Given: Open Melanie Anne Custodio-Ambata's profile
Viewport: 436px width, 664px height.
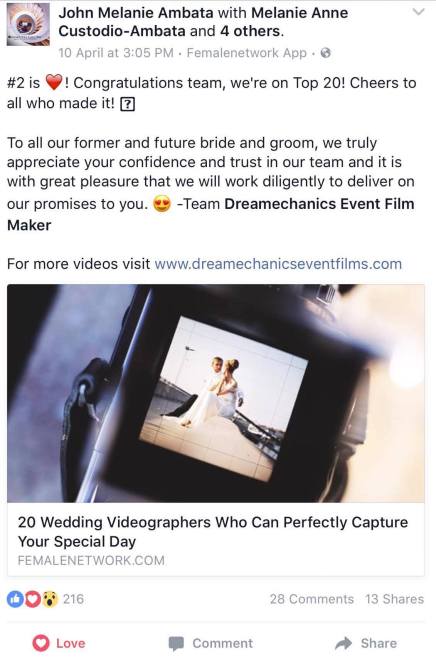Looking at the screenshot, I should point(203,22).
